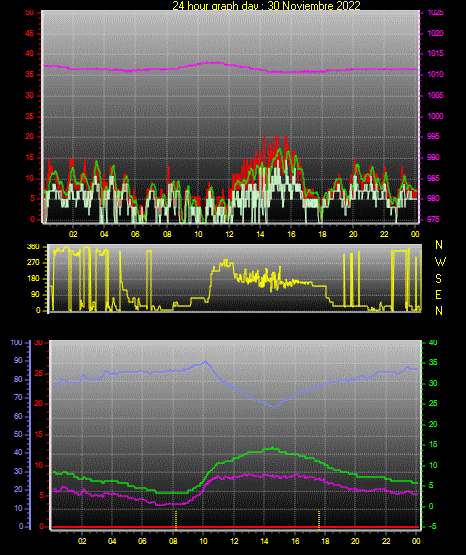Click the E compass label beside direction graph
The width and height of the screenshot is (466, 555).
pyautogui.click(x=438, y=295)
